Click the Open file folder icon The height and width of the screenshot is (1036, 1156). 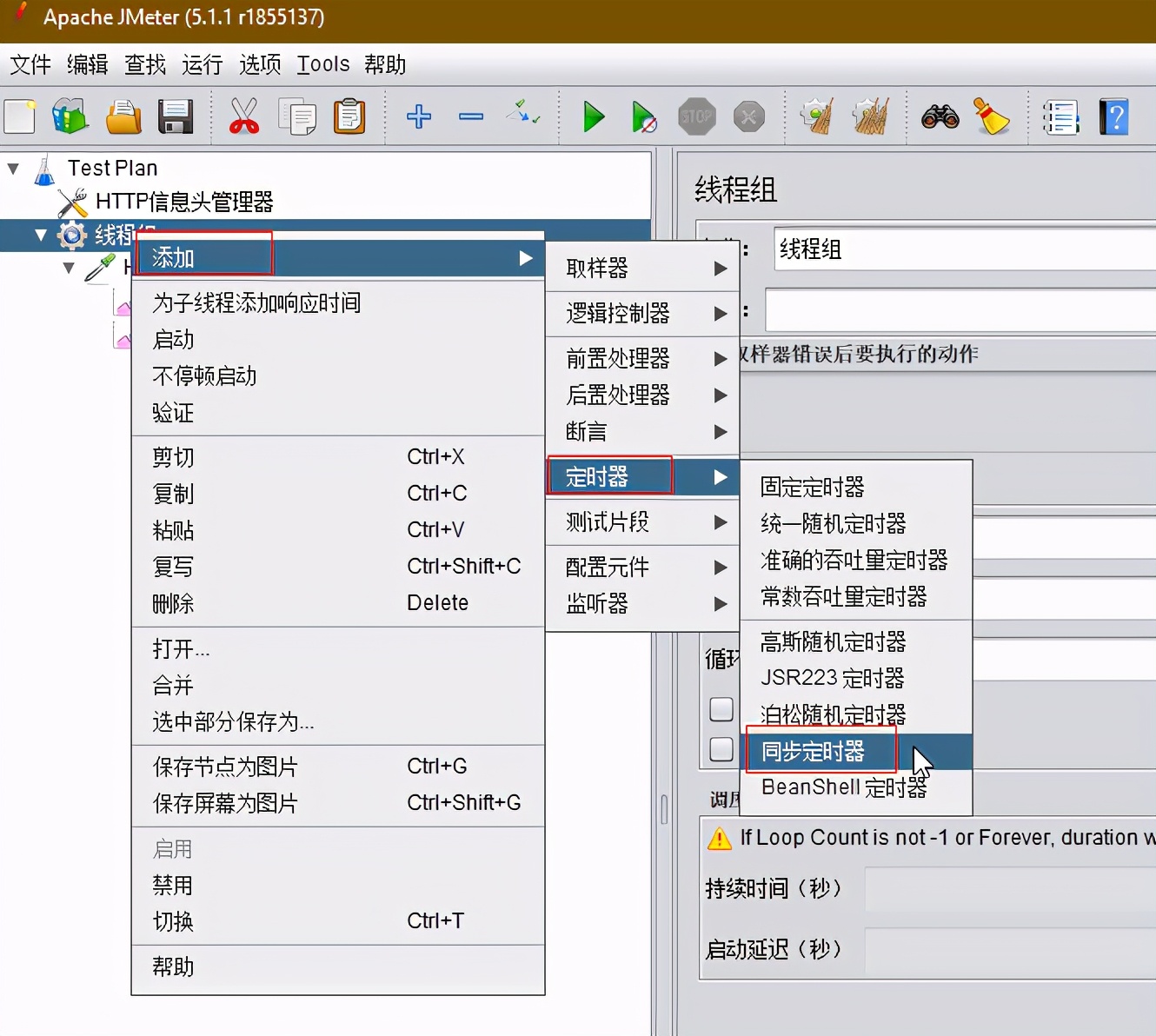click(123, 116)
